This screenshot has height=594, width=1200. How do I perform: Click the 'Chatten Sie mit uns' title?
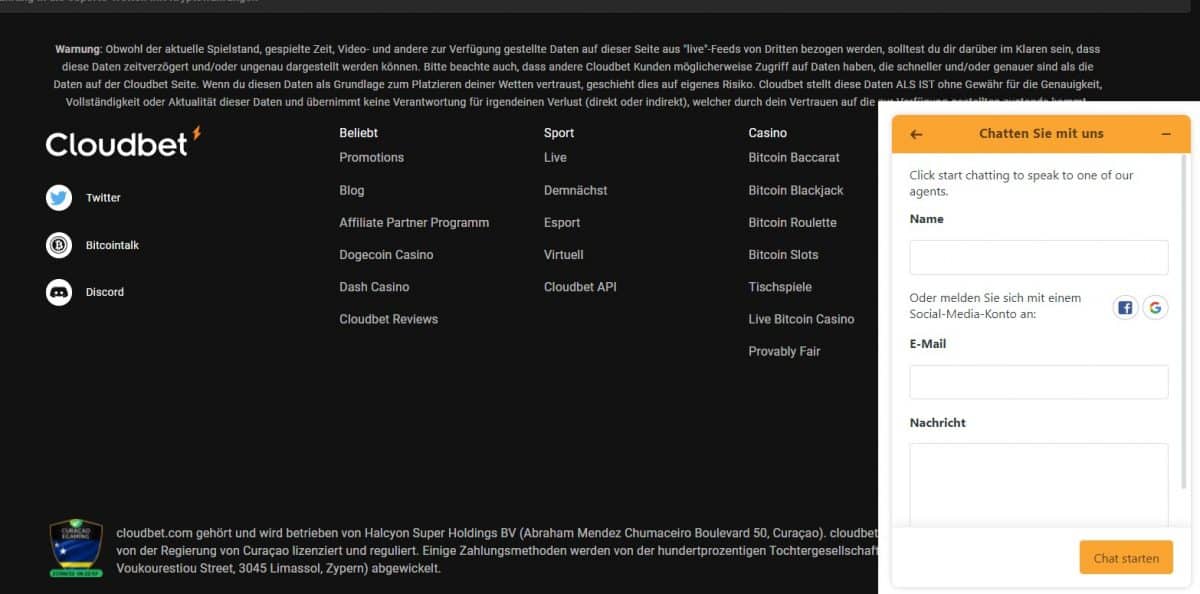[x=1041, y=134]
